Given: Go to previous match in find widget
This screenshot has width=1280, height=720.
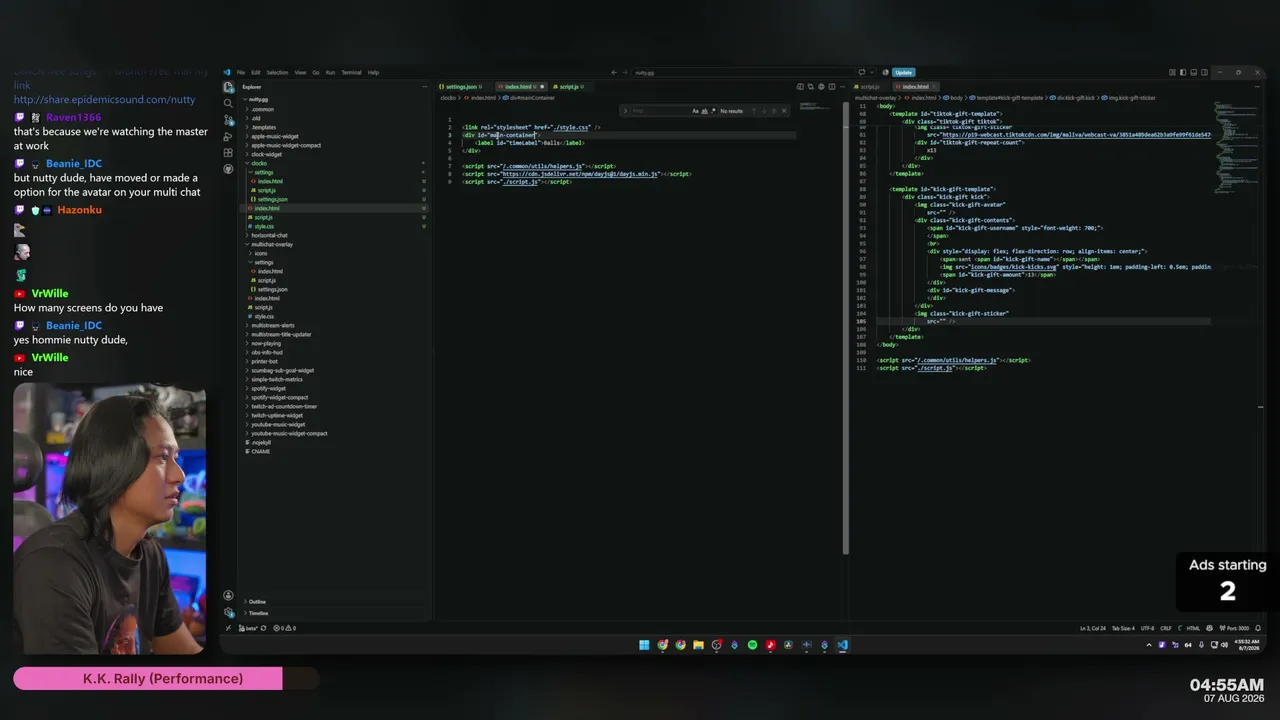Looking at the screenshot, I should pyautogui.click(x=754, y=111).
